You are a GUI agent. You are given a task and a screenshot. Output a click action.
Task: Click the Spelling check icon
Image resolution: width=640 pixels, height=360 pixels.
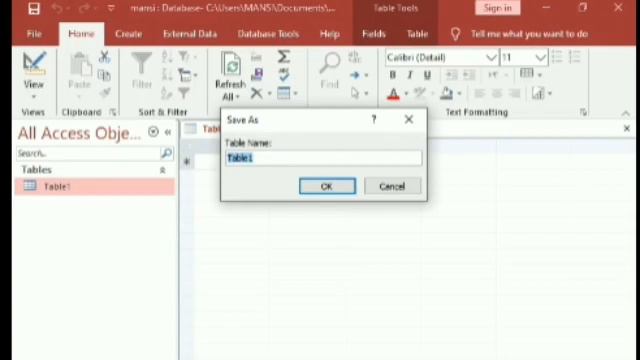(x=284, y=75)
